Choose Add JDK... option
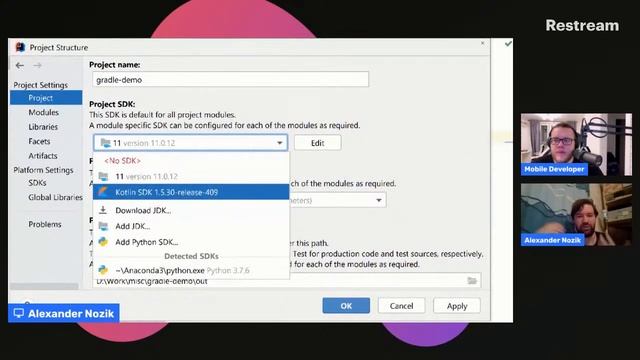This screenshot has height=360, width=640. [x=191, y=226]
